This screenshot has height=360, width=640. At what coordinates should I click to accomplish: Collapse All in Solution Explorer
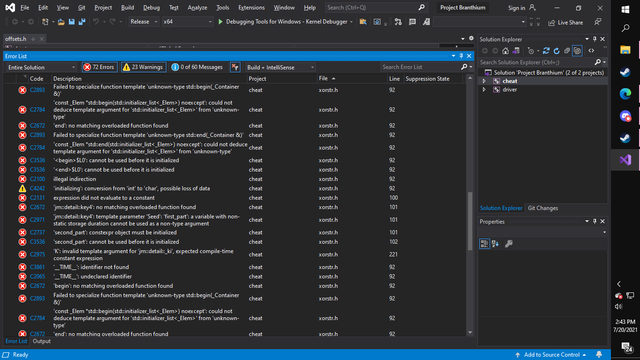click(x=567, y=51)
